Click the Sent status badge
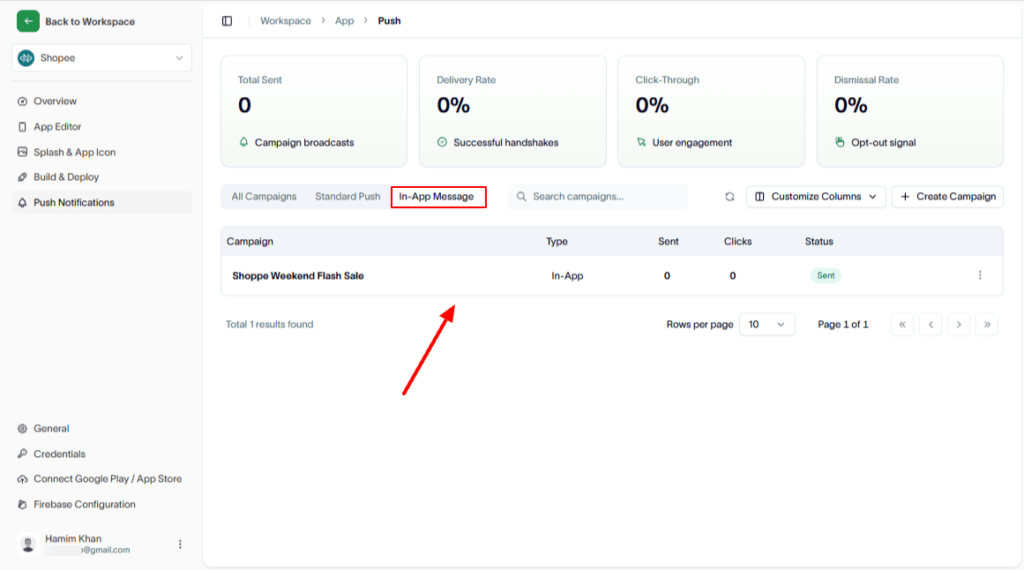 (x=825, y=276)
